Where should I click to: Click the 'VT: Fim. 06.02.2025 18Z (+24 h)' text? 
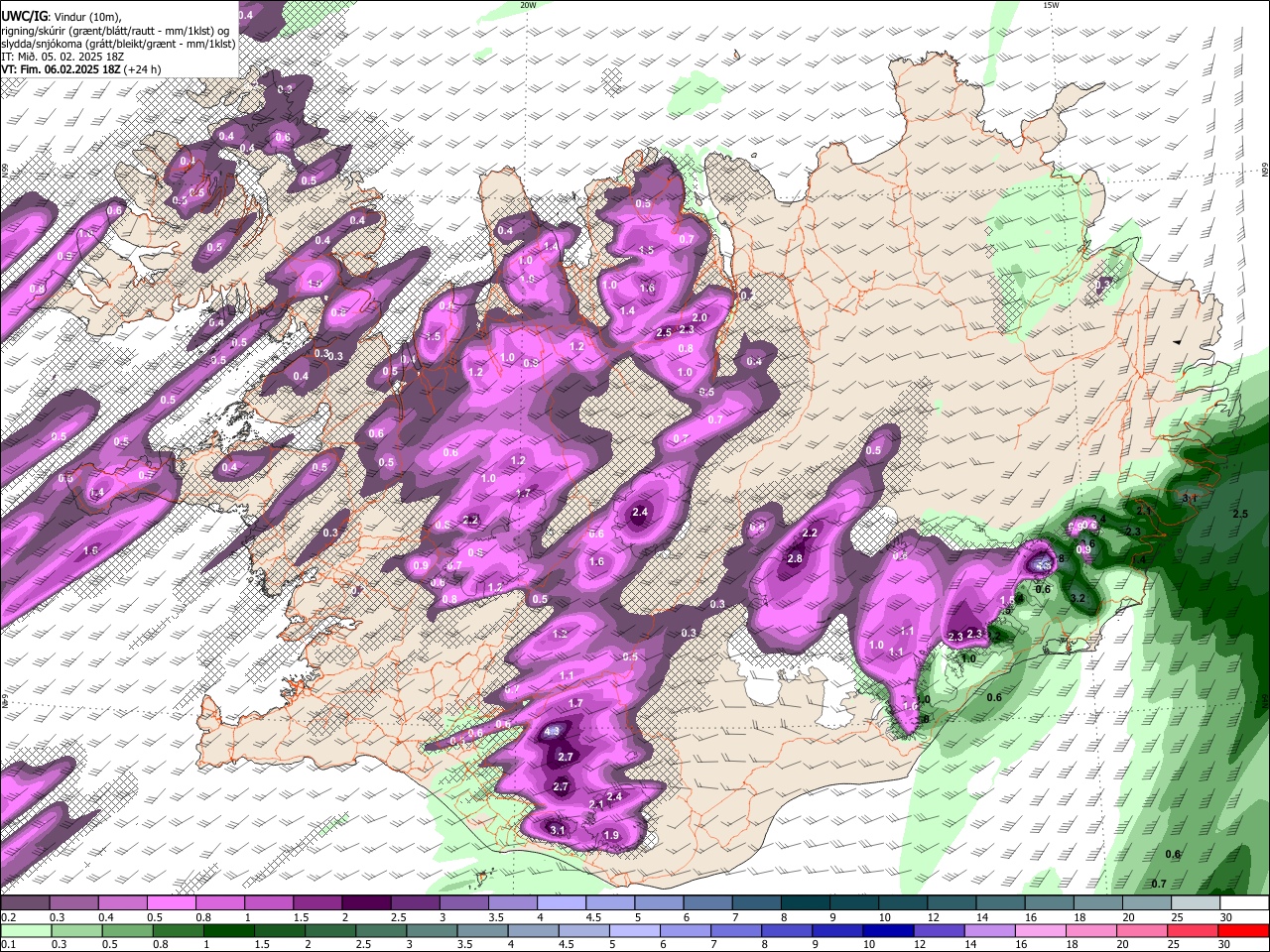point(81,69)
